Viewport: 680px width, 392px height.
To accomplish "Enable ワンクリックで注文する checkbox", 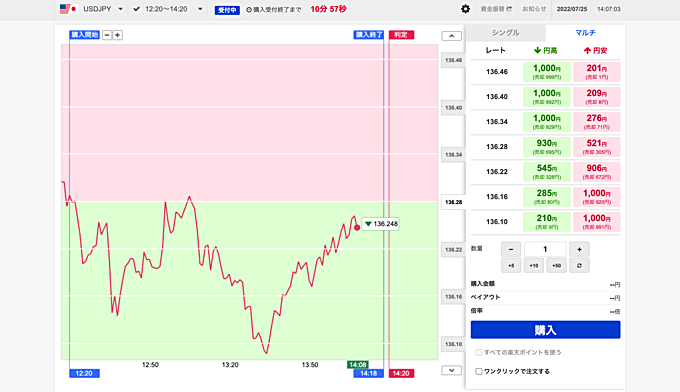I will coord(479,371).
